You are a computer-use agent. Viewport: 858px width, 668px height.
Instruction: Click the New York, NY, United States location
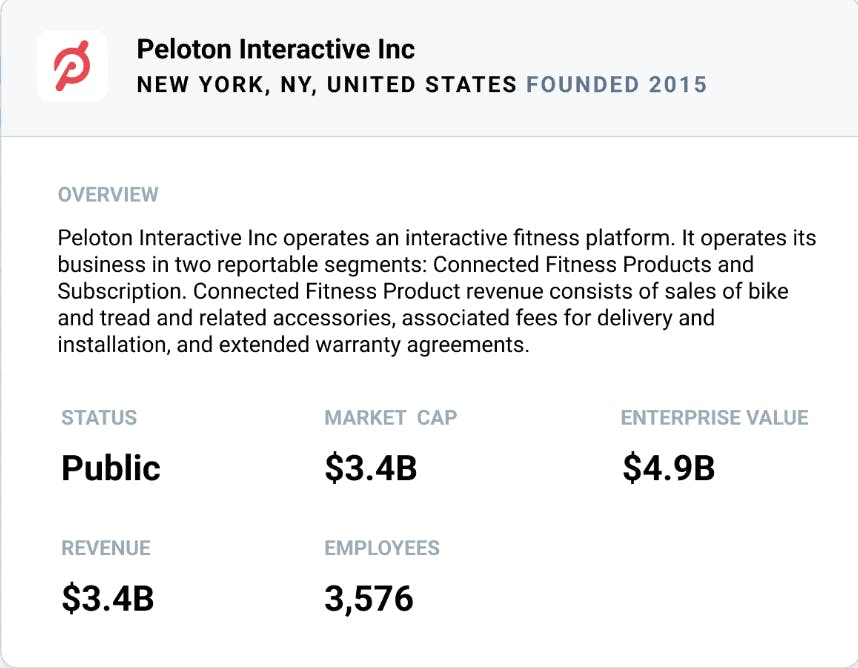pyautogui.click(x=327, y=84)
